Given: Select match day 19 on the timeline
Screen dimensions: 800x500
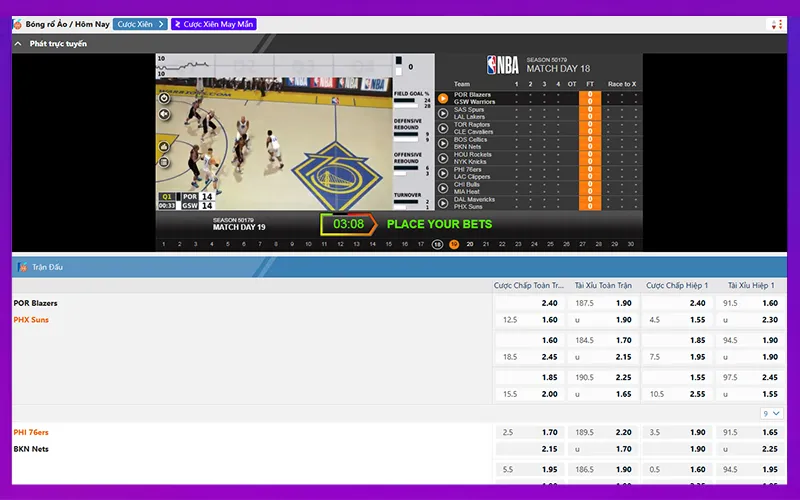Looking at the screenshot, I should tap(454, 244).
